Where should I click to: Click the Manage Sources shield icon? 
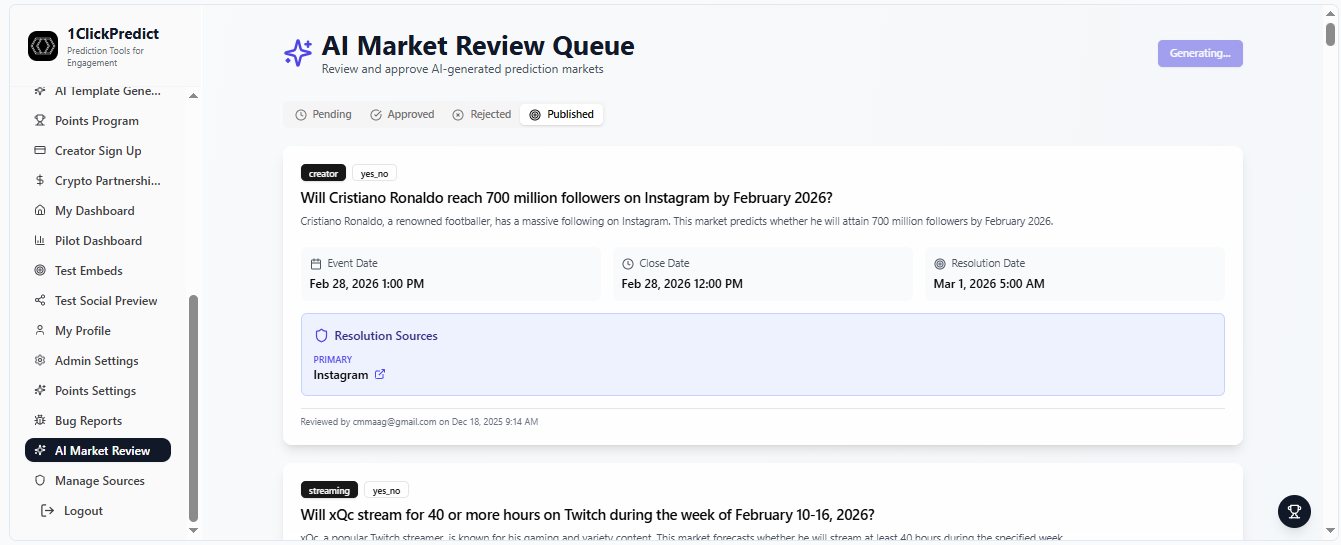point(40,481)
